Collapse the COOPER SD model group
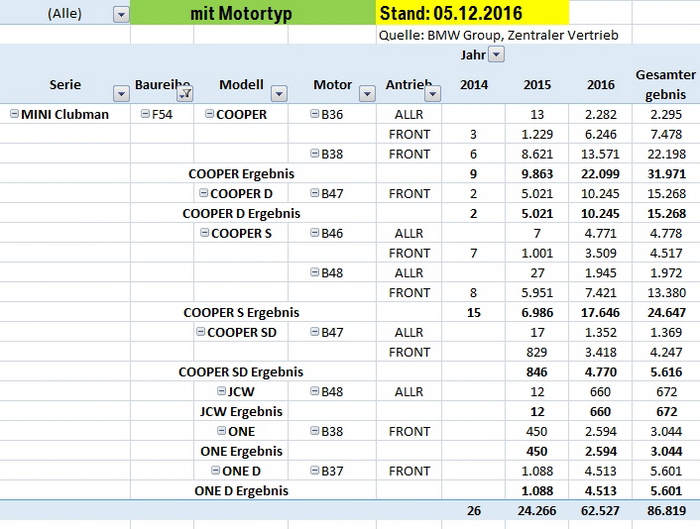This screenshot has height=529, width=700. pyautogui.click(x=200, y=332)
